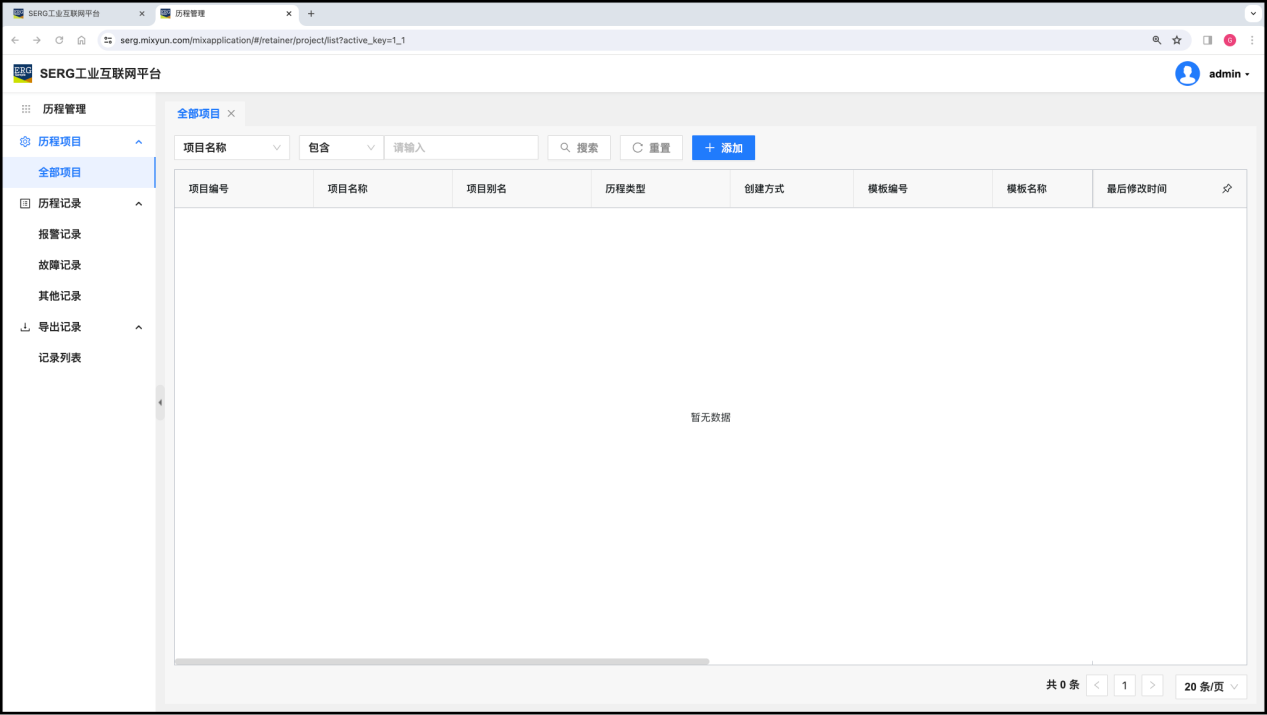Click the grid icon beside 历程管理
Screen dimensions: 1267x715
[x=26, y=109]
